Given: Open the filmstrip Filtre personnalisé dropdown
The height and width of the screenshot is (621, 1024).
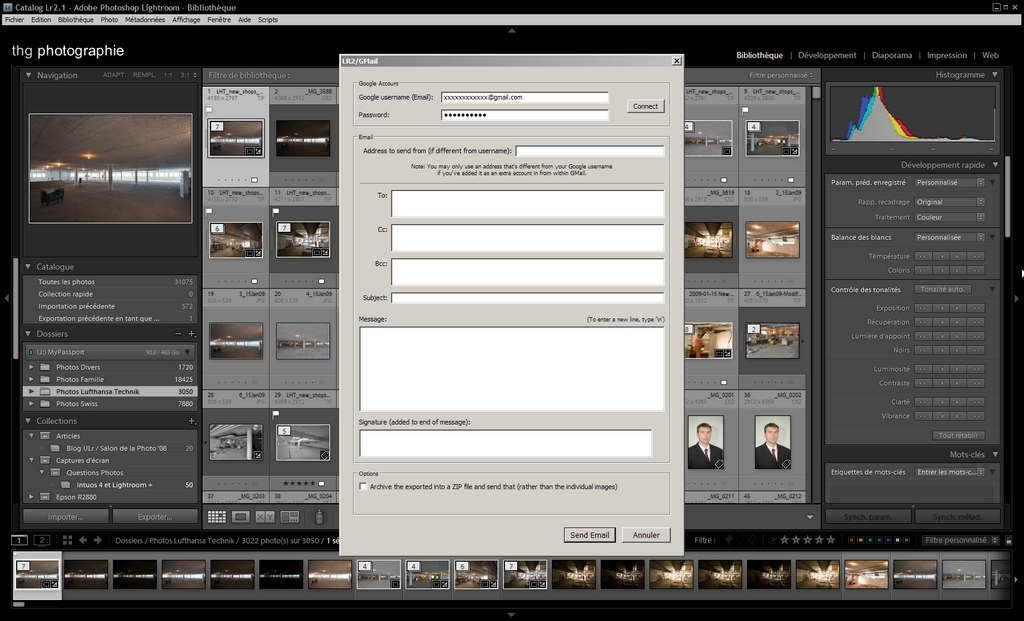Looking at the screenshot, I should pyautogui.click(x=961, y=540).
